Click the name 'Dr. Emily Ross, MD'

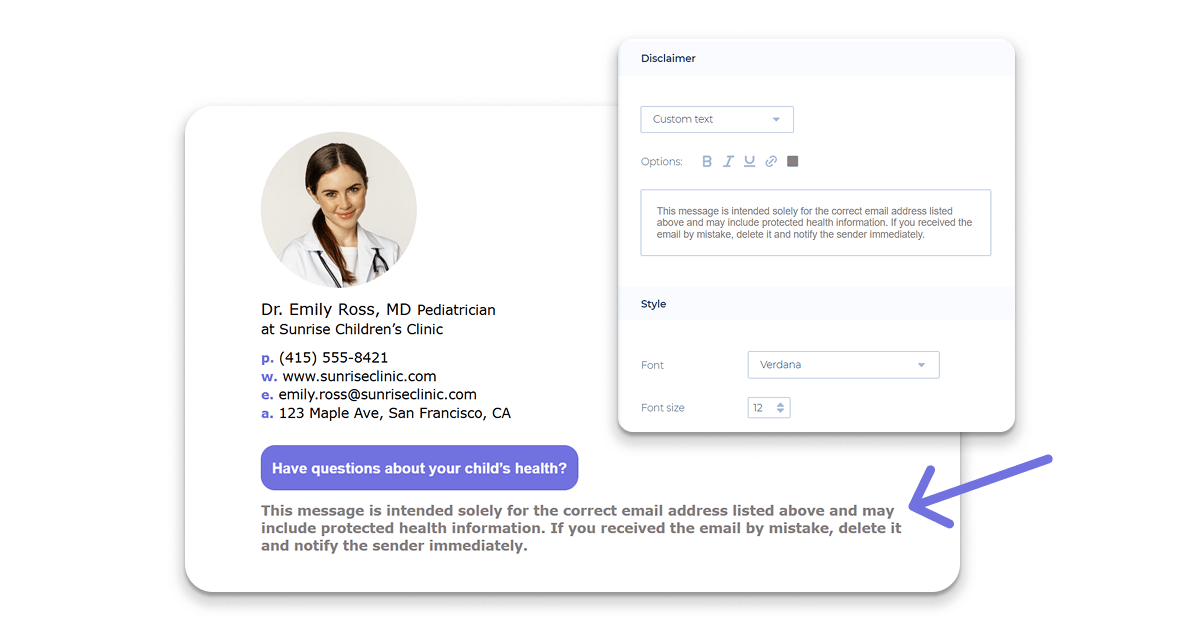coord(336,310)
